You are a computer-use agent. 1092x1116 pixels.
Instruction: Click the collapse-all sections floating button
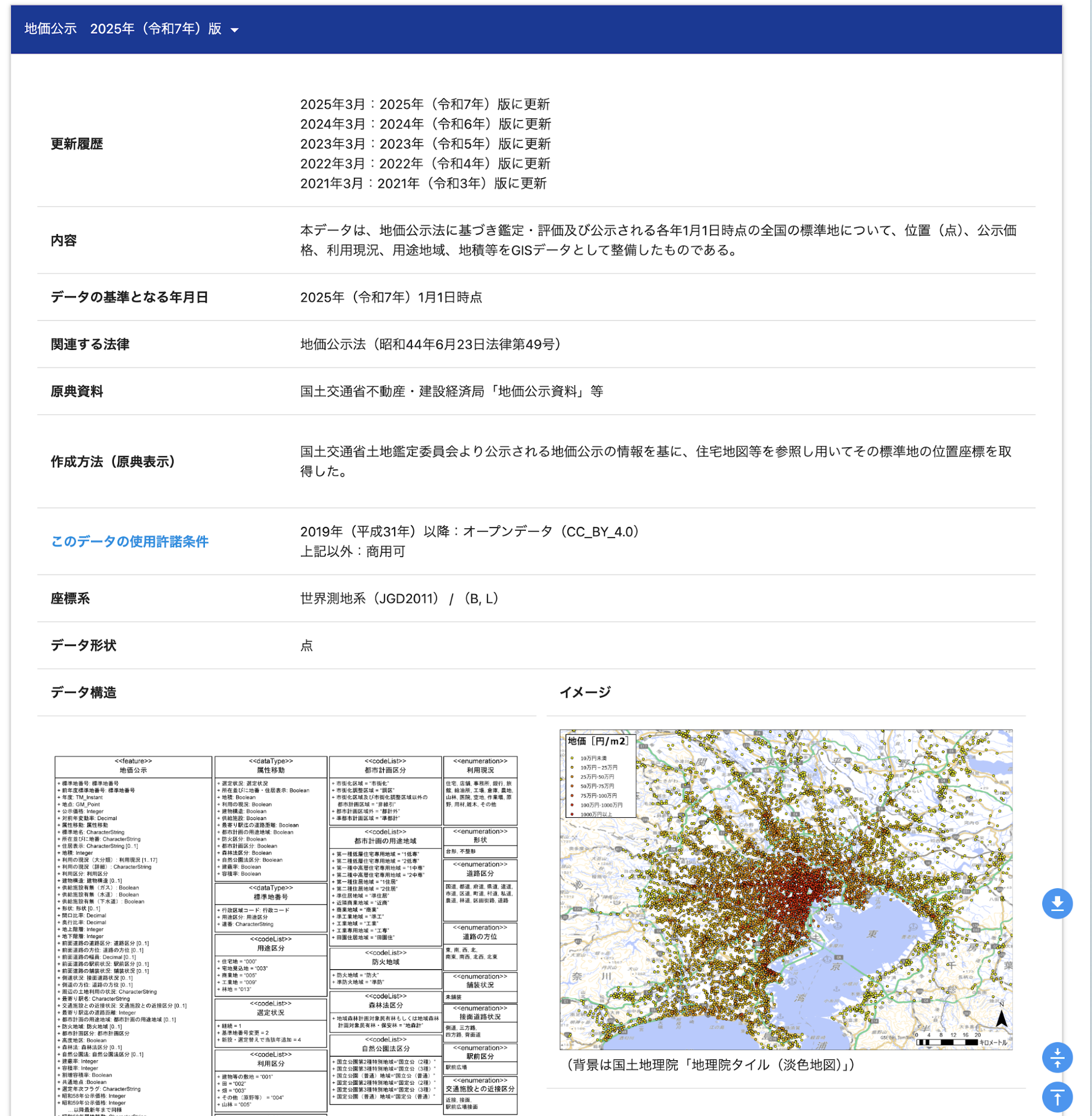pos(1057,1057)
